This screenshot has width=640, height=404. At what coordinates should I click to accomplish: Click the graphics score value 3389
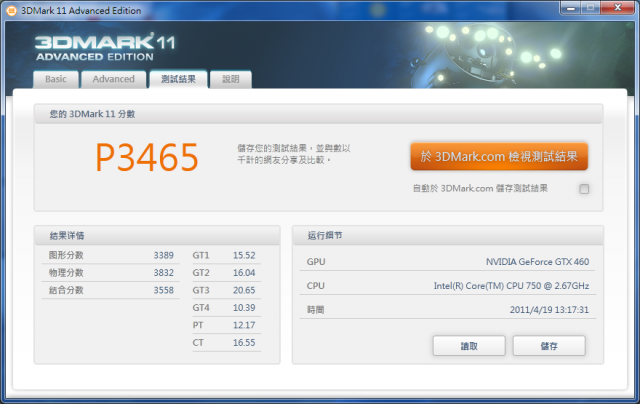164,255
